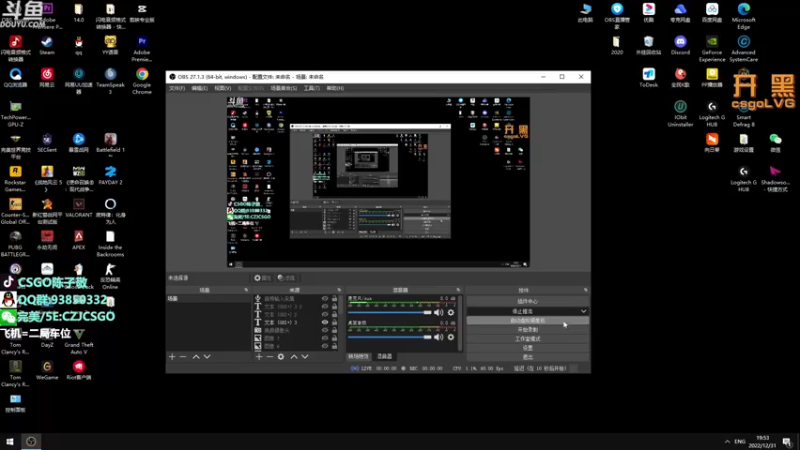Open the ToDesk desktop icon
Viewport: 800px width, 450px height.
point(648,78)
